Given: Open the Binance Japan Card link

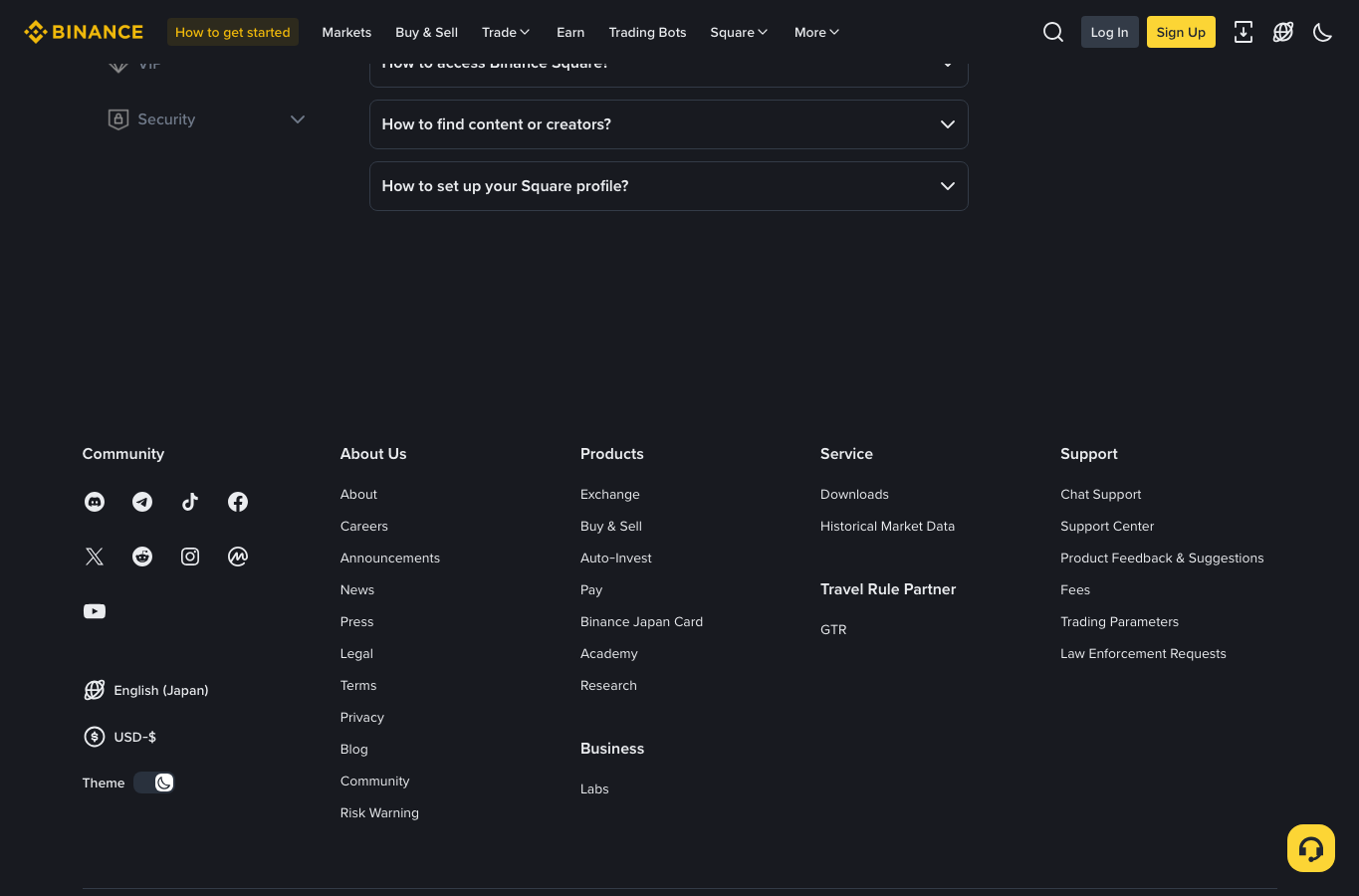Looking at the screenshot, I should [642, 621].
